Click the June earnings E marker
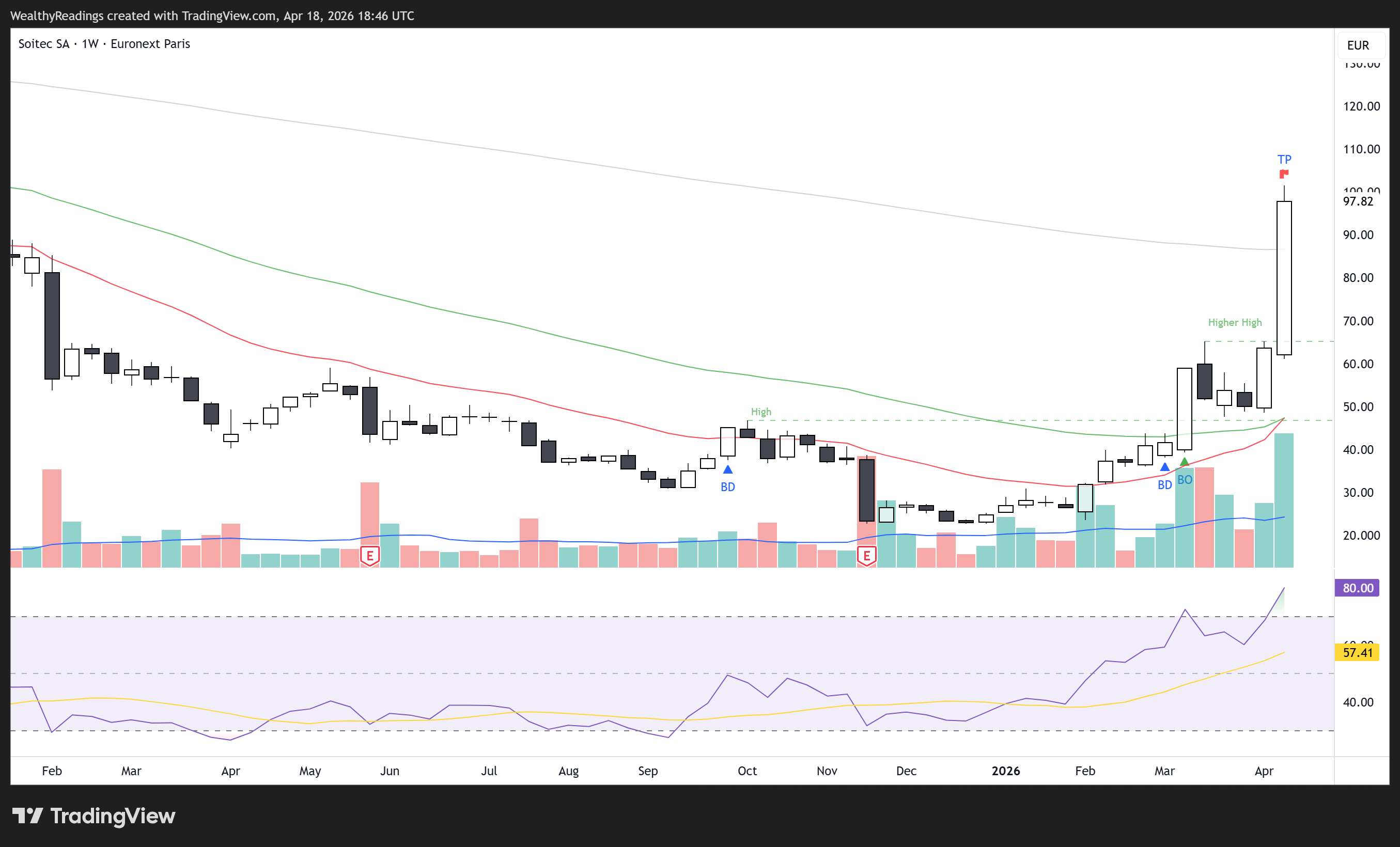This screenshot has width=1400, height=847. (x=369, y=556)
